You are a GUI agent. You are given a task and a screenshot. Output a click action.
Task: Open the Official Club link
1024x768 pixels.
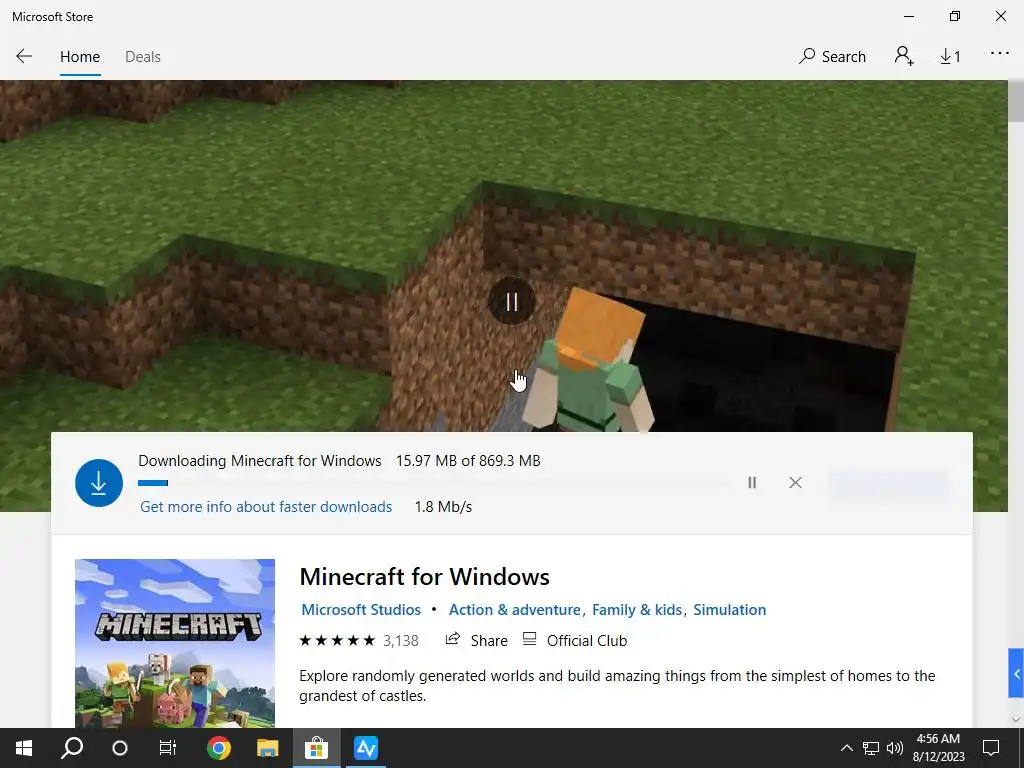(x=575, y=641)
